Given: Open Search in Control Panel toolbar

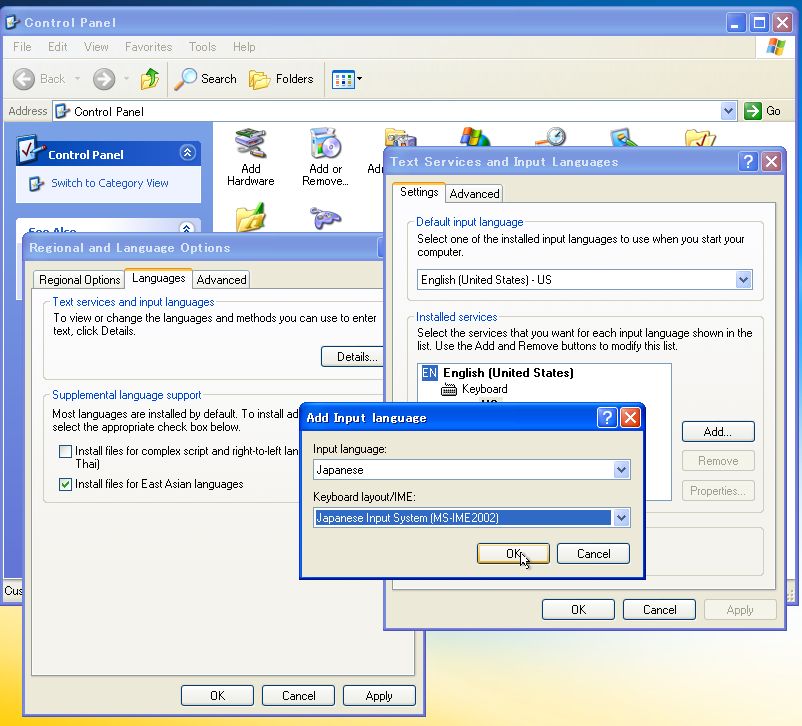Looking at the screenshot, I should pyautogui.click(x=206, y=79).
